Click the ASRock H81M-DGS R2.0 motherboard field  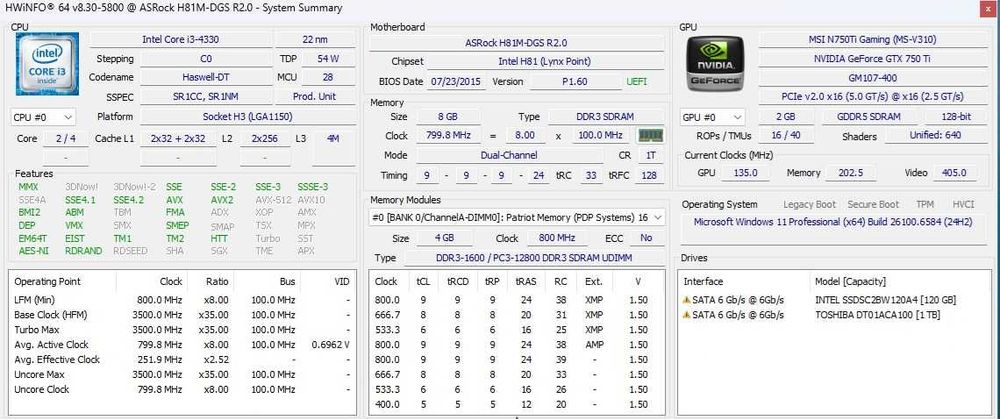(x=517, y=43)
